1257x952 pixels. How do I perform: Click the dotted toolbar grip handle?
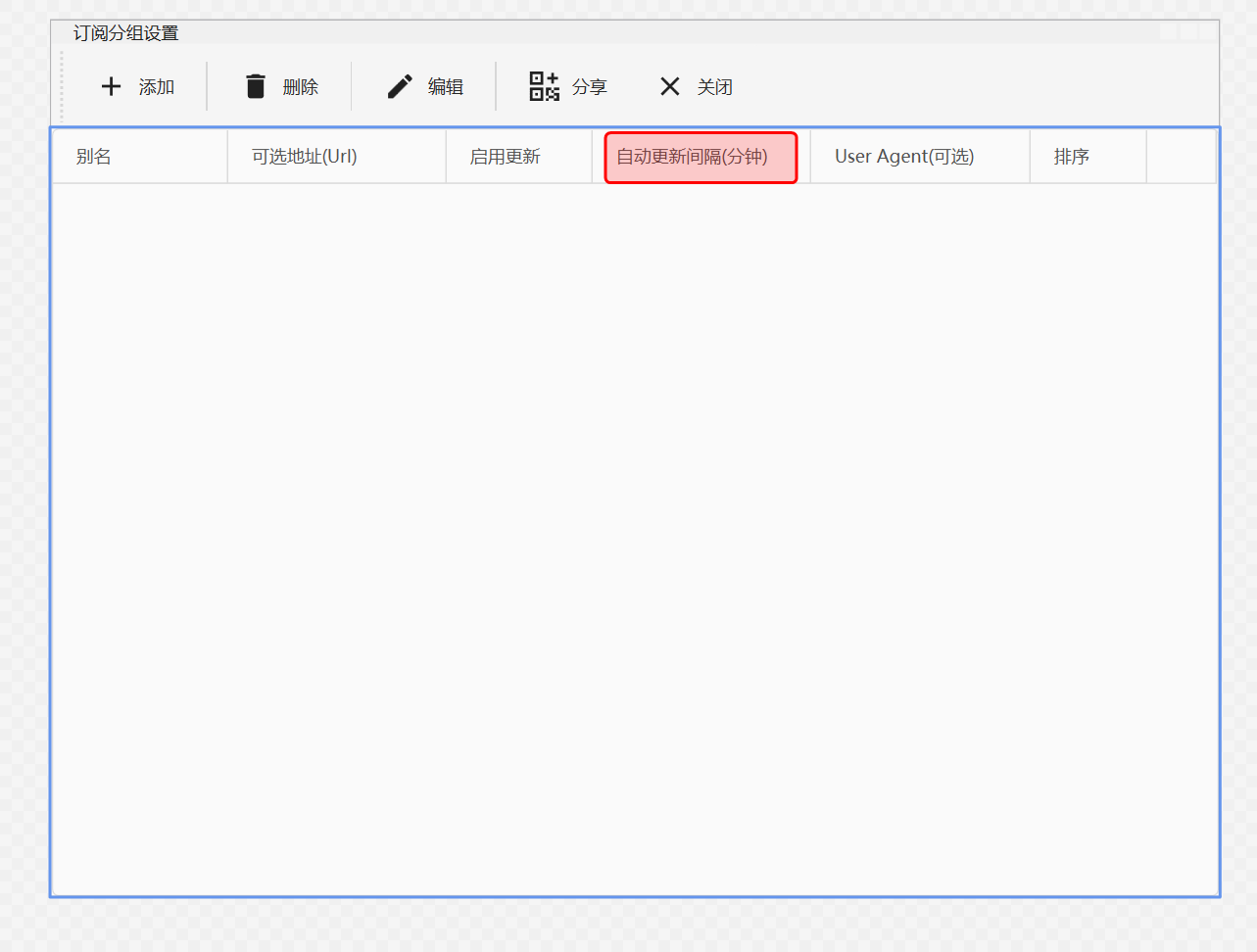tap(62, 86)
